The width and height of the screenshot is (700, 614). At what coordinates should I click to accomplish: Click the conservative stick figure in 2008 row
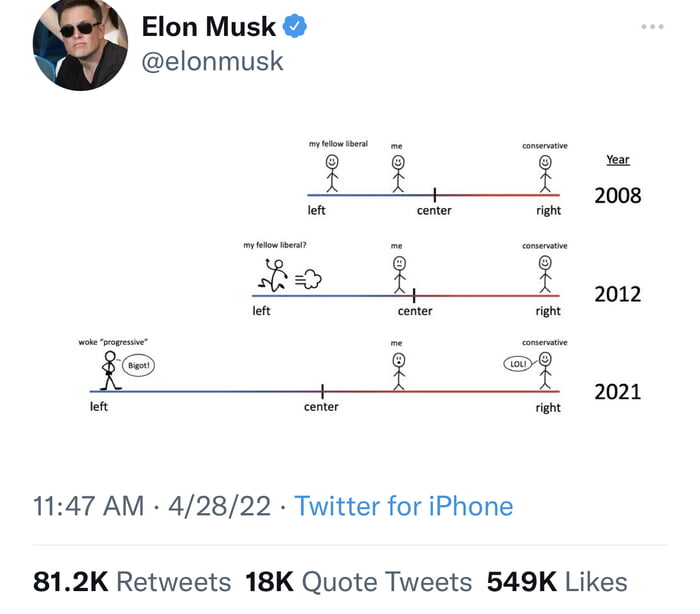[545, 174]
